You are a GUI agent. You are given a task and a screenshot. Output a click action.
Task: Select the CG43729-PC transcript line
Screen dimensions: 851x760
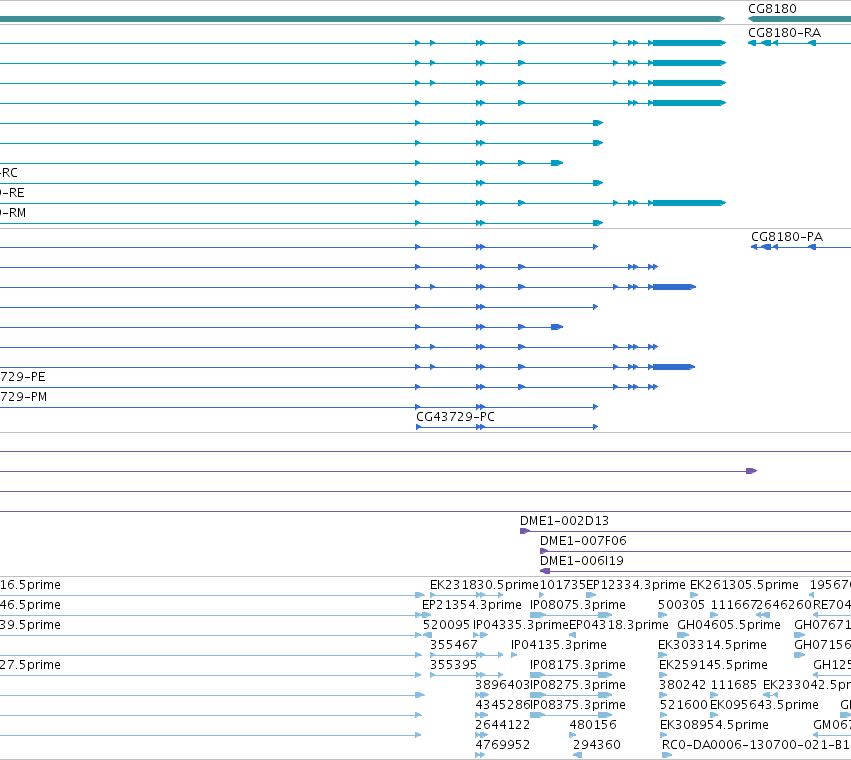pos(507,427)
